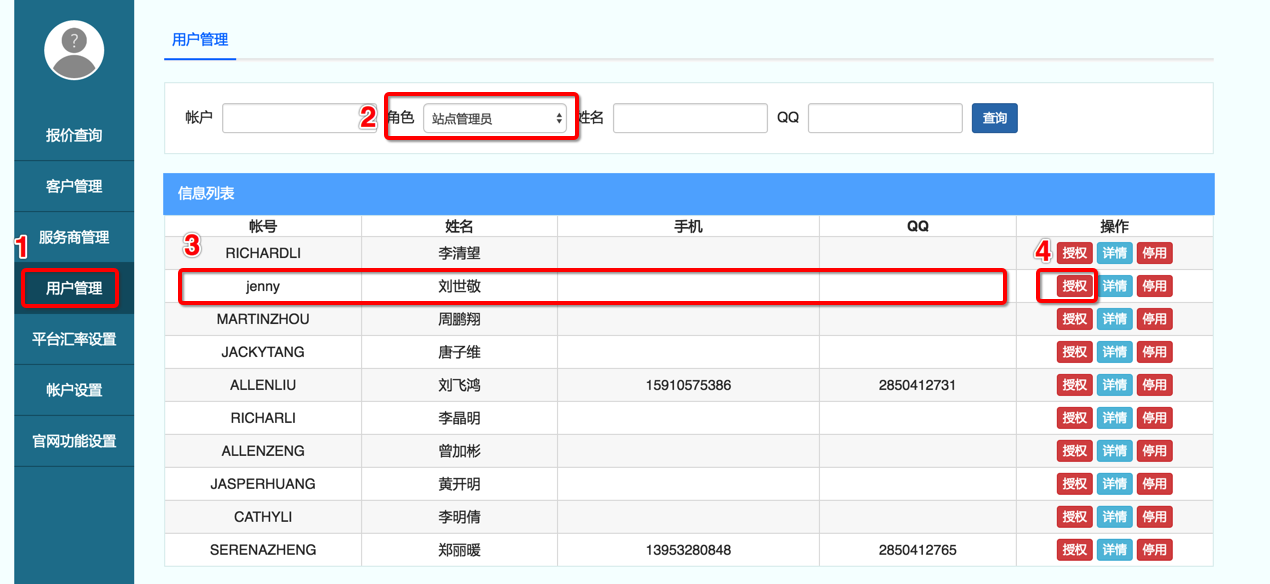Click the user avatar icon
The height and width of the screenshot is (584, 1270).
[74, 50]
